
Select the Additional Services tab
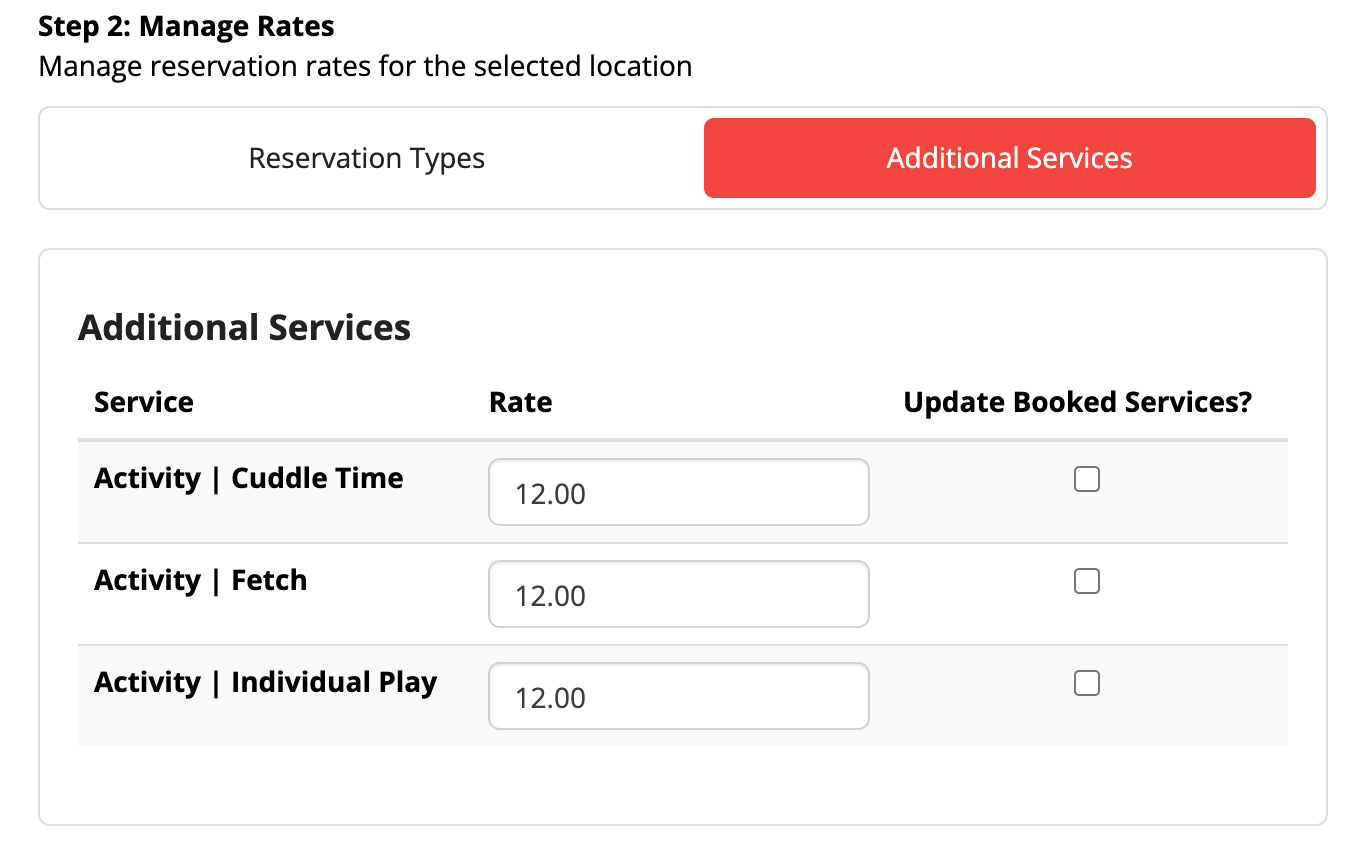click(1009, 158)
